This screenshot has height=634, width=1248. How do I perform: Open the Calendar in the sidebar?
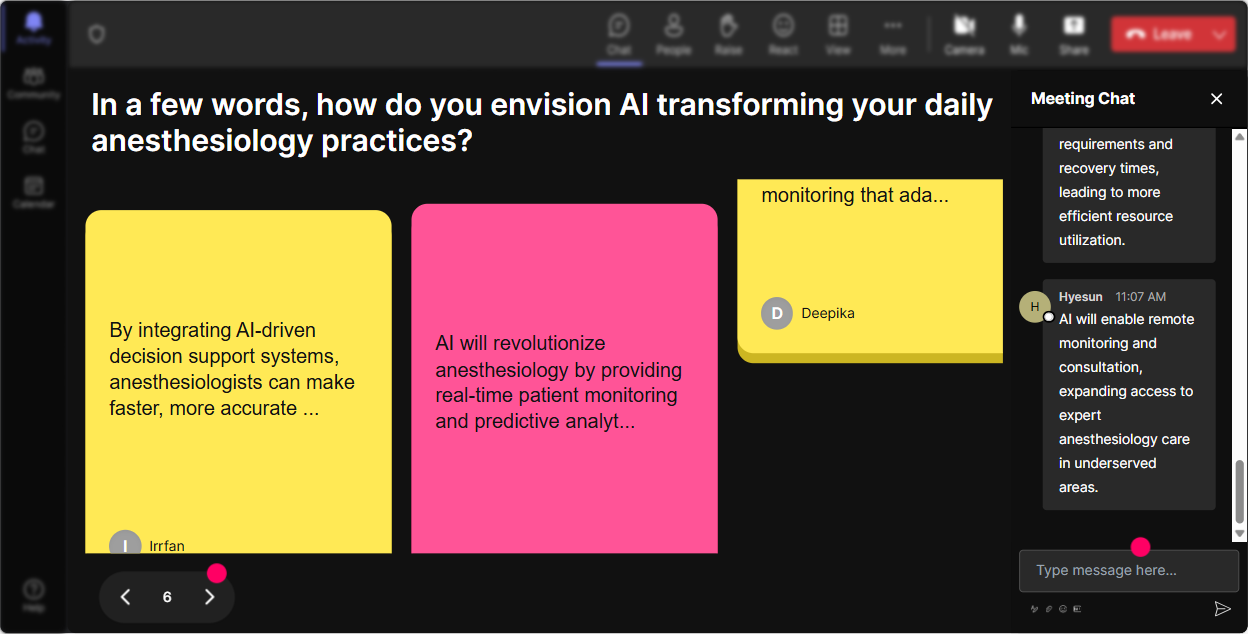tap(34, 192)
